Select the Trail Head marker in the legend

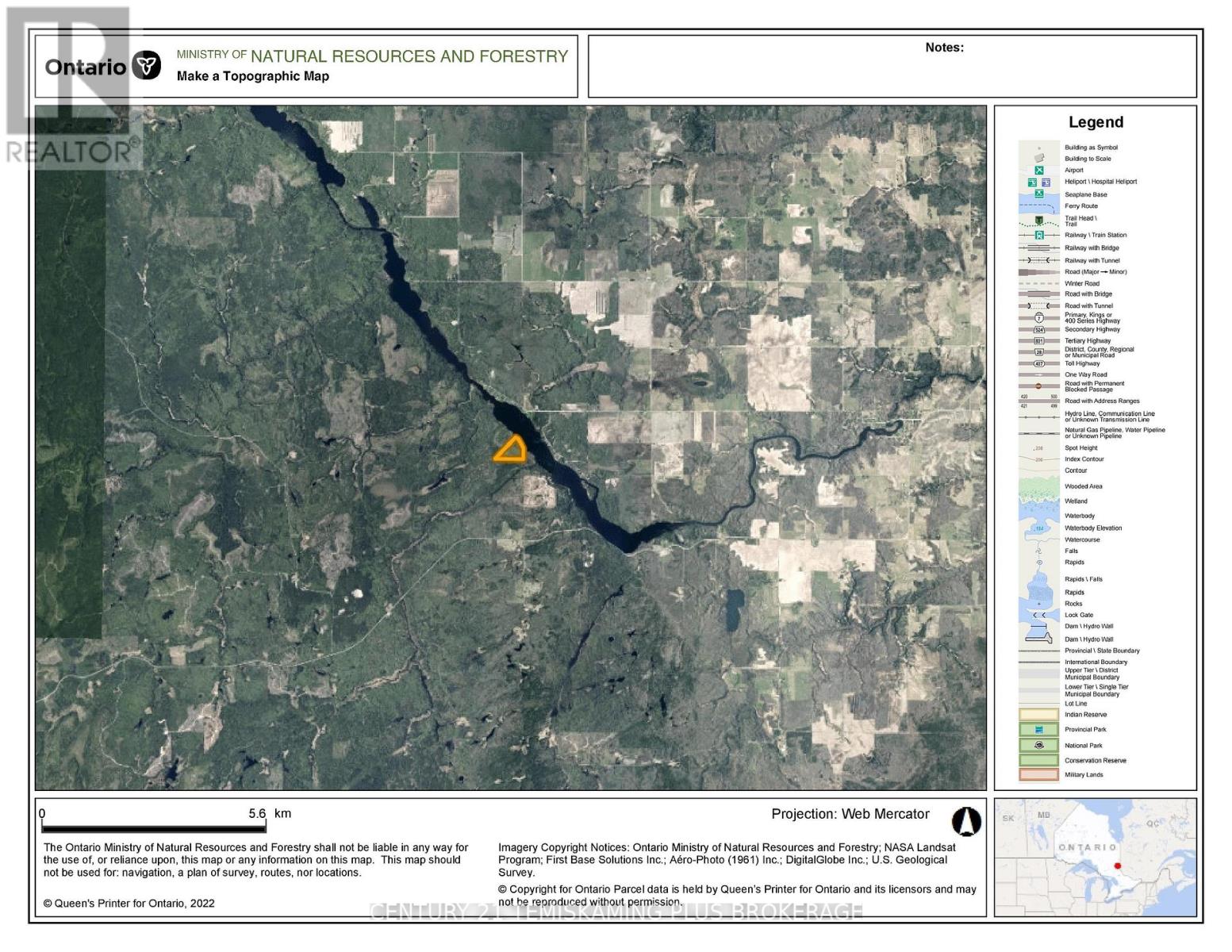1038,219
